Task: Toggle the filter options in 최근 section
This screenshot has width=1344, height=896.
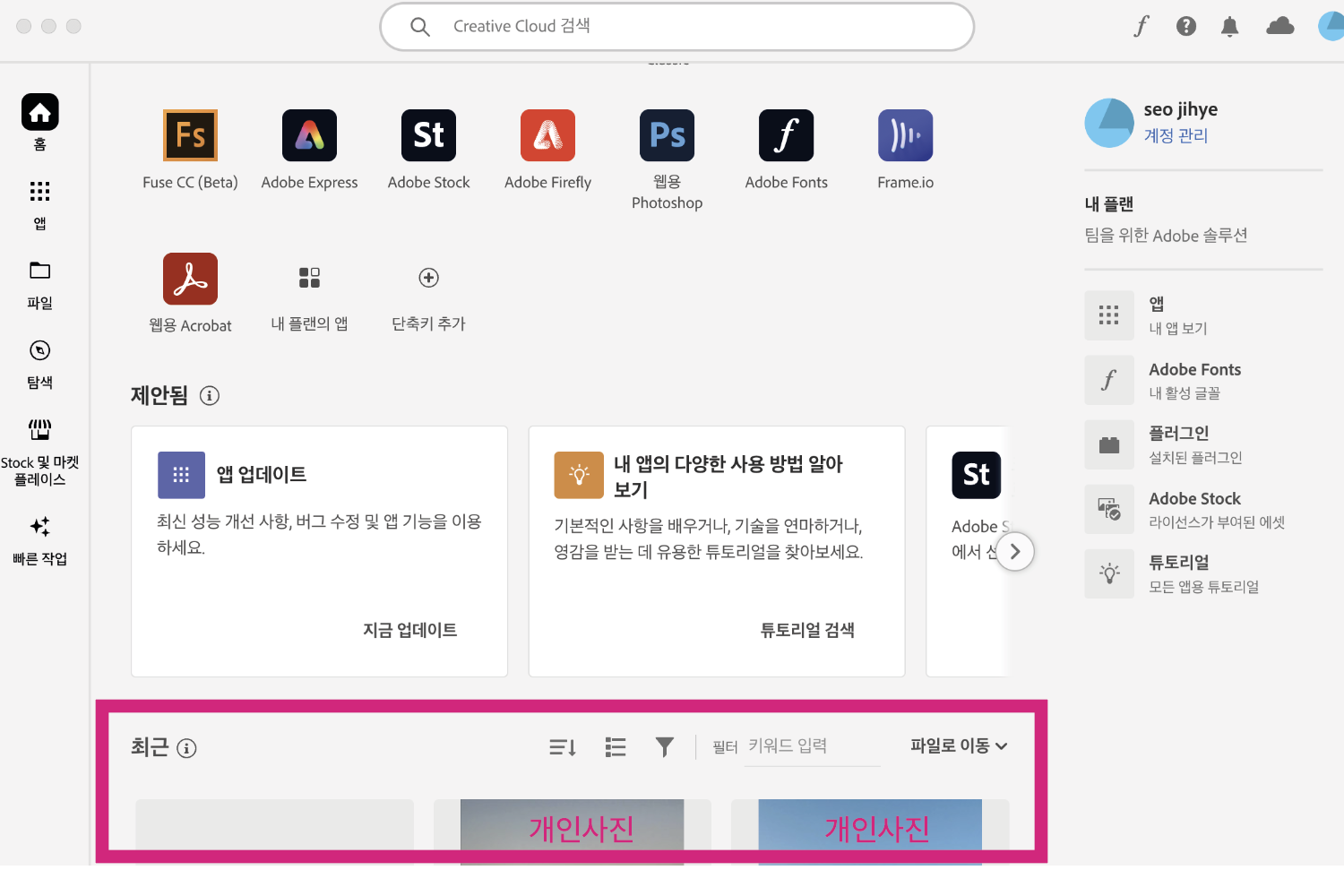Action: (664, 745)
